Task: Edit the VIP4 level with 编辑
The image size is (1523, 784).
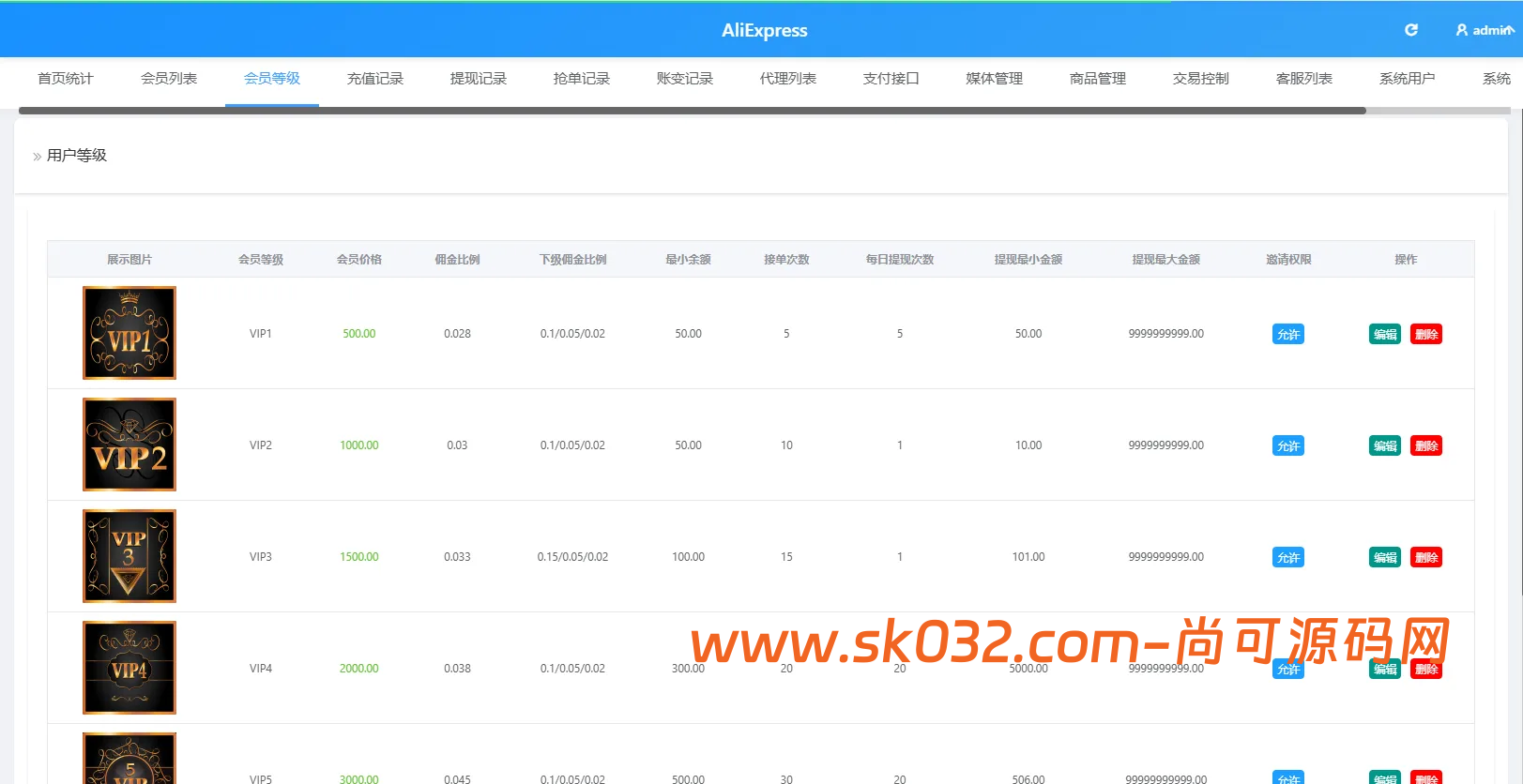Action: point(1385,669)
